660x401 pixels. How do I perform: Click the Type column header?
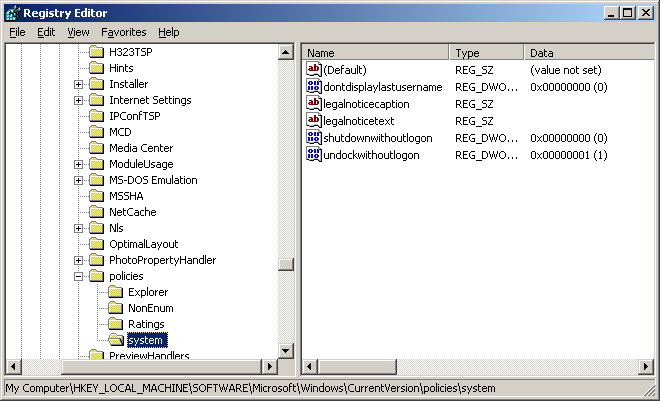pyautogui.click(x=486, y=52)
